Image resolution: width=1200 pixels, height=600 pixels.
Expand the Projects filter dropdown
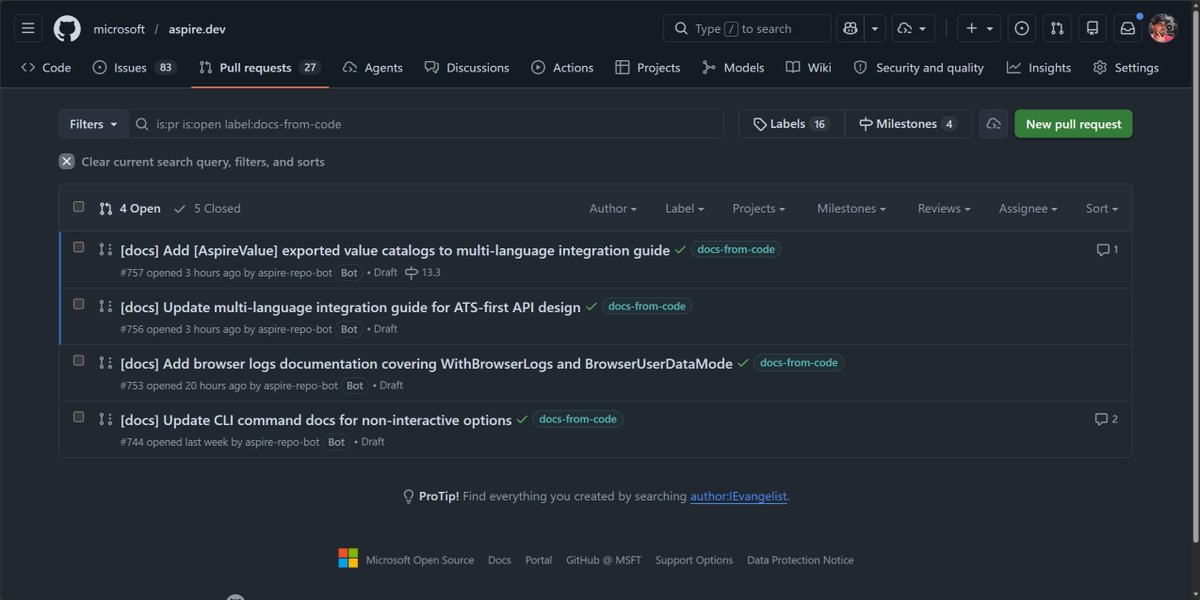point(759,208)
